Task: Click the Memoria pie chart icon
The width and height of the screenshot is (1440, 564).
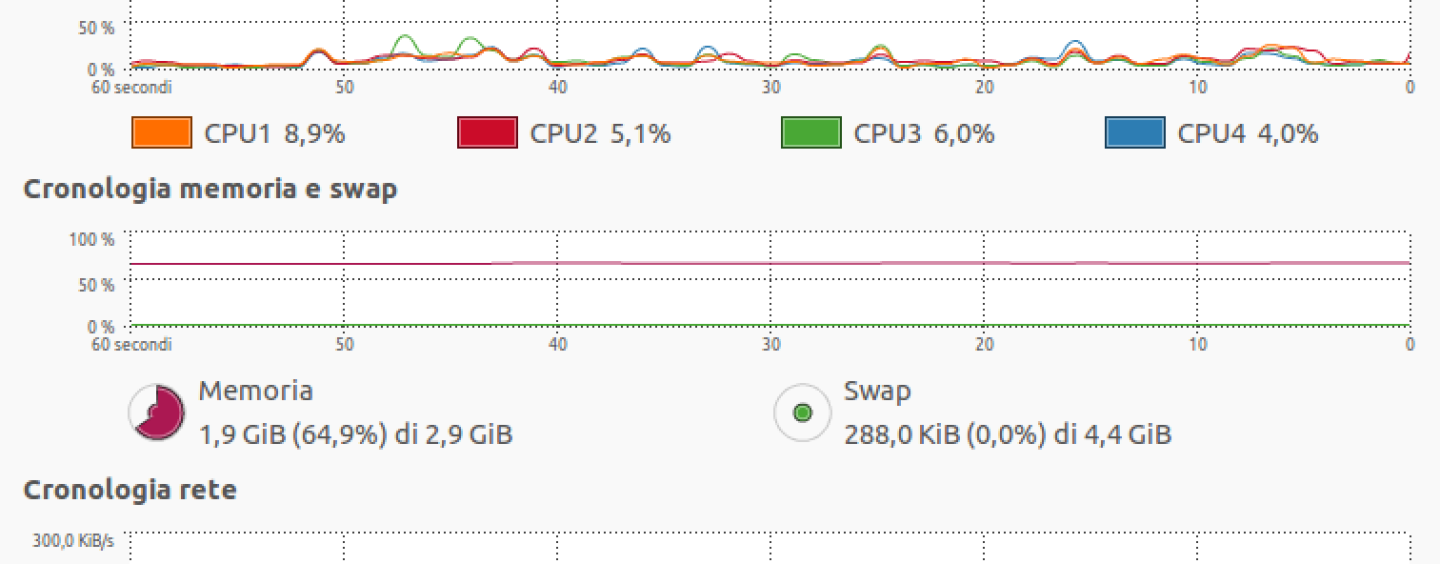Action: 156,412
